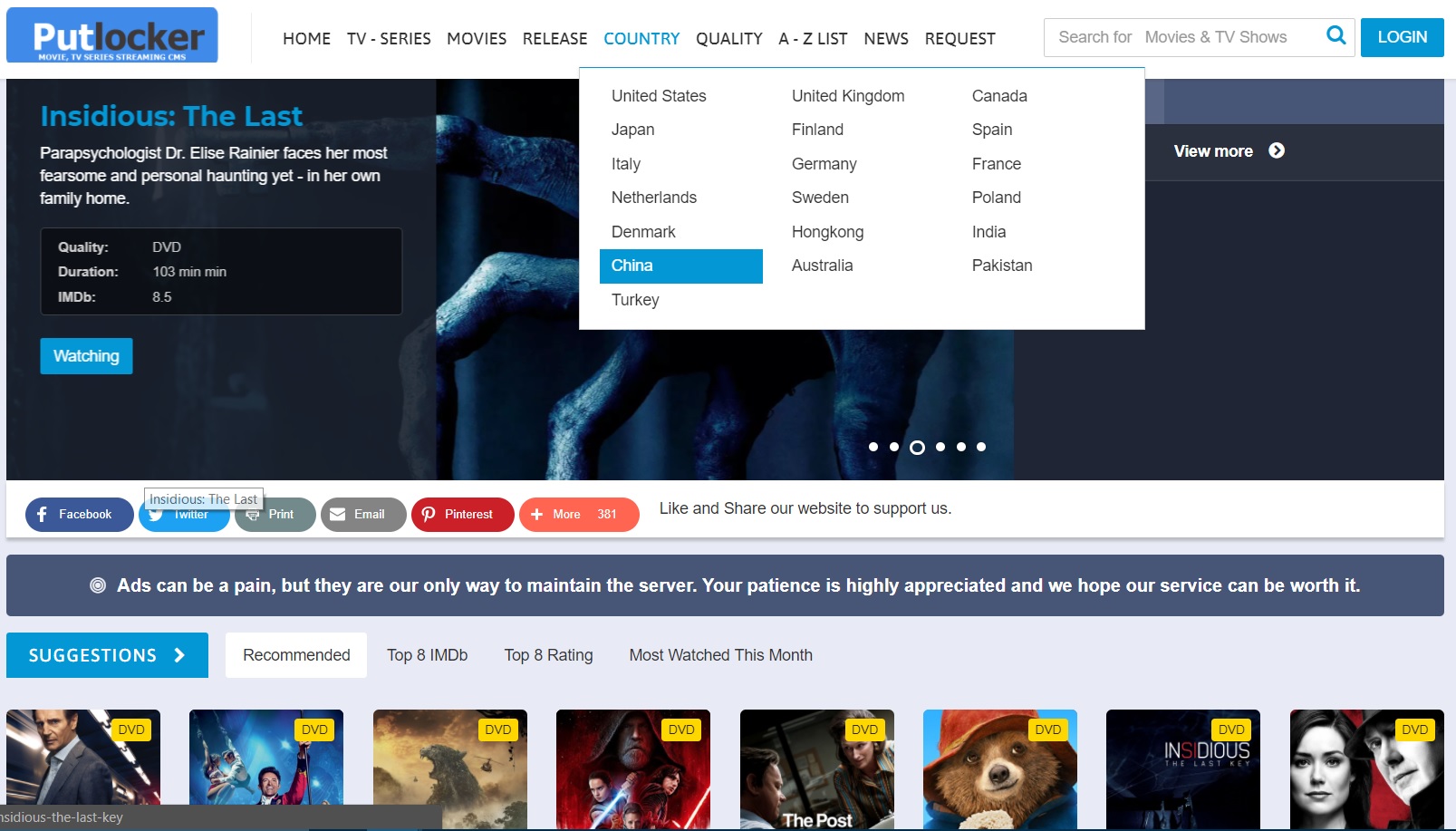Viewport: 1456px width, 831px height.
Task: Choose Pakistan in country dropdown
Action: click(1002, 266)
